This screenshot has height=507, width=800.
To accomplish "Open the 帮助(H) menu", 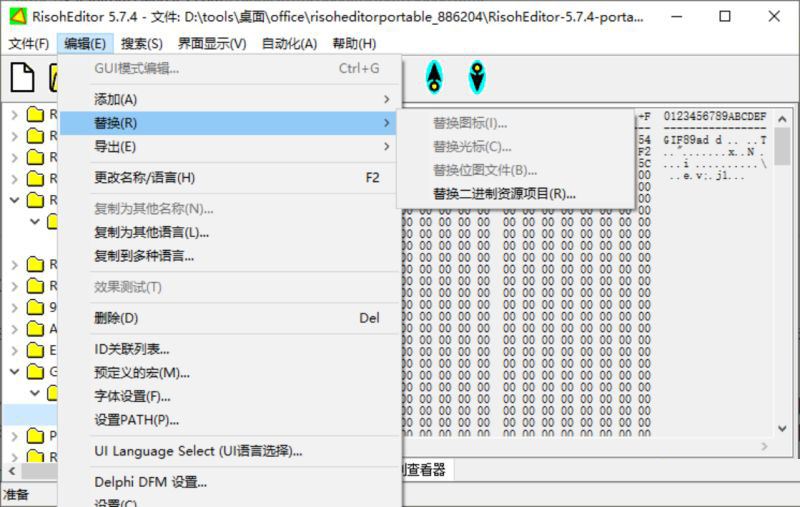I will pyautogui.click(x=354, y=43).
